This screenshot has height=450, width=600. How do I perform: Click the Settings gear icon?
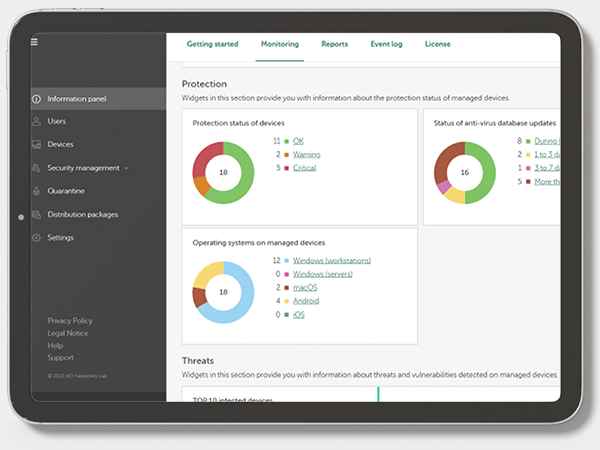pos(36,238)
